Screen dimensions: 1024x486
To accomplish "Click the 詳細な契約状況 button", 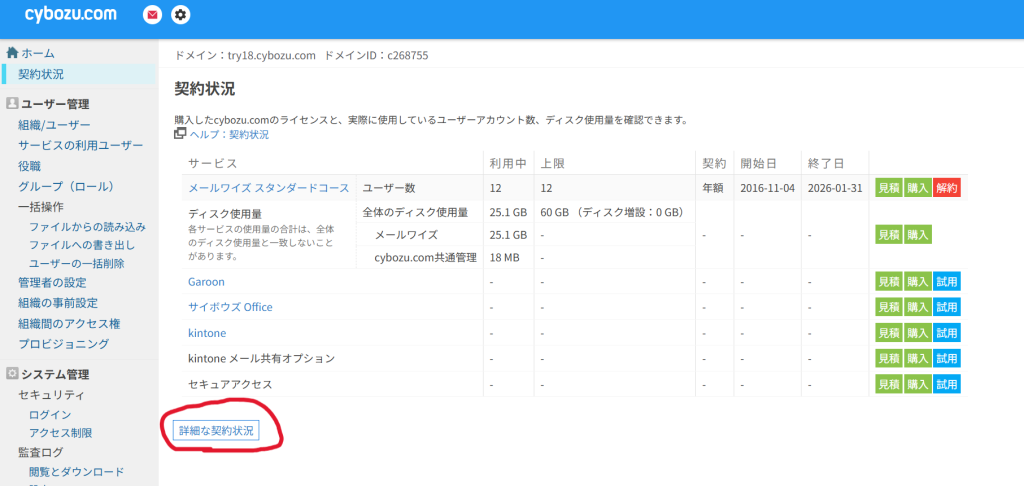I will 216,430.
